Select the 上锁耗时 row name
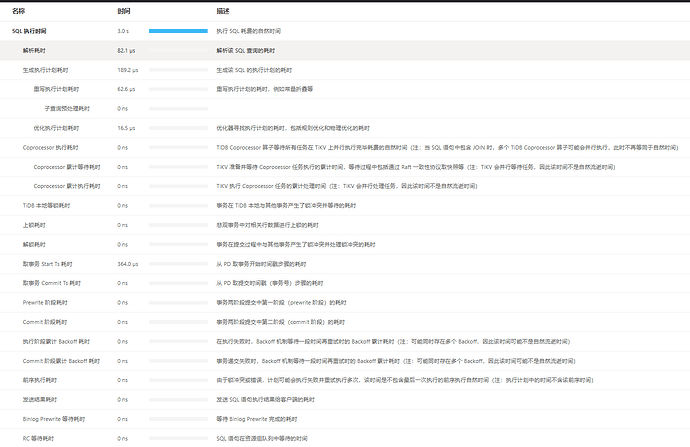This screenshot has width=690, height=447. point(34,225)
